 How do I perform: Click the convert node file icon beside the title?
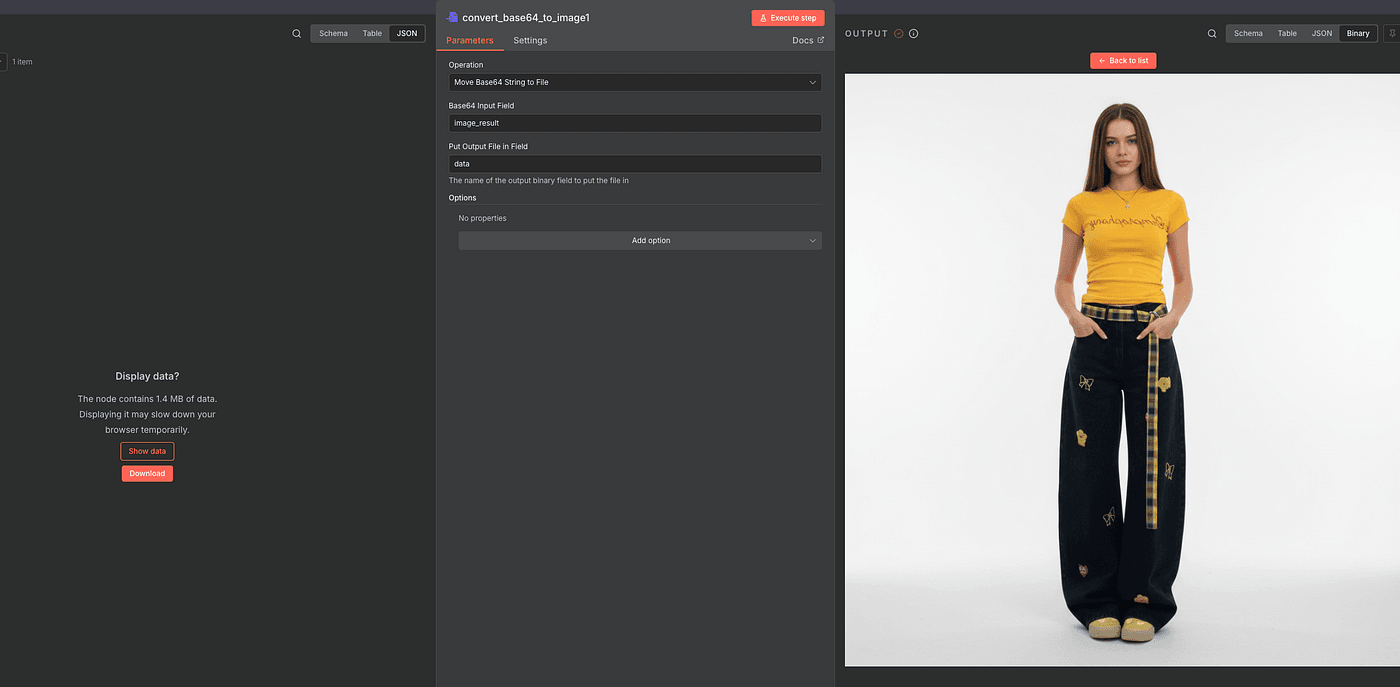click(452, 17)
